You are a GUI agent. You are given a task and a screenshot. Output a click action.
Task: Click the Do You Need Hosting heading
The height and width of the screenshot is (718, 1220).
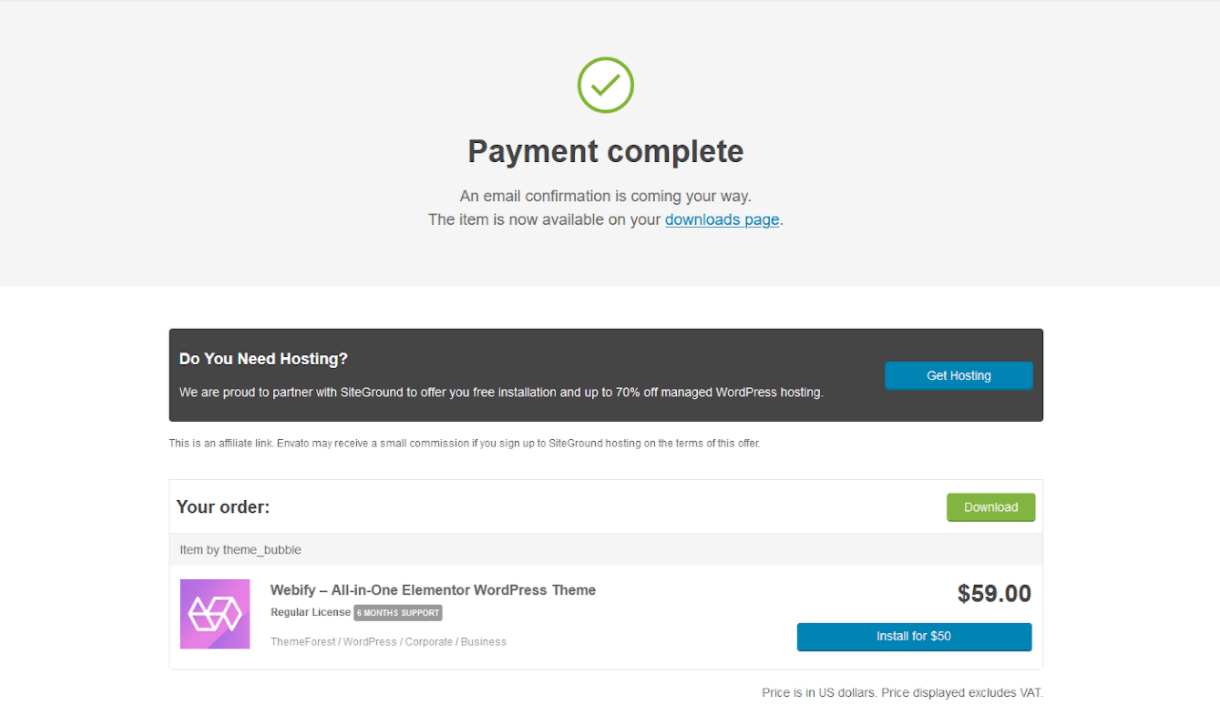[x=263, y=359]
